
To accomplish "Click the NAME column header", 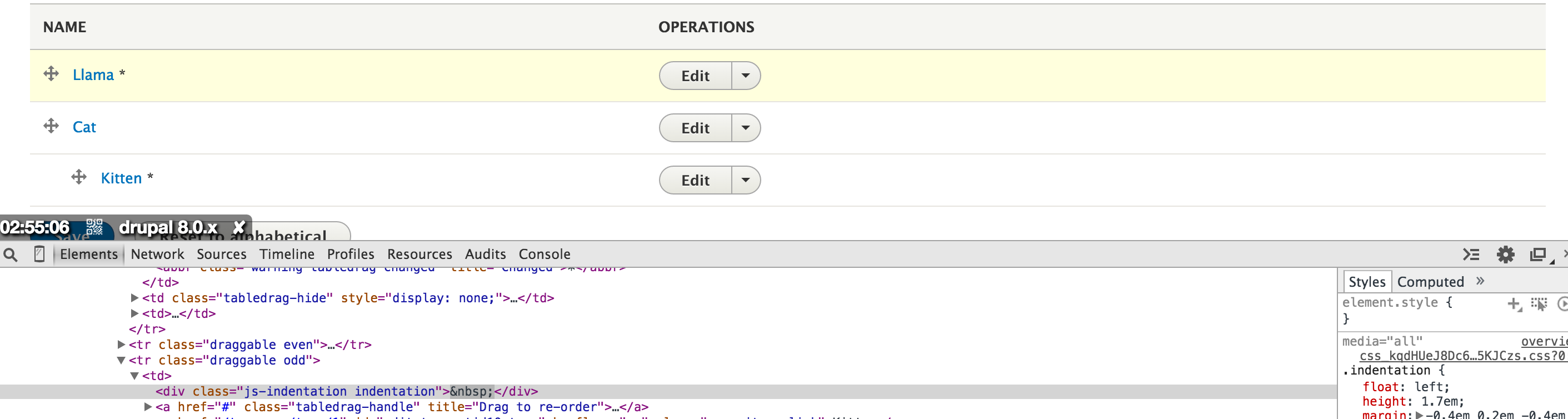I will 64,27.
